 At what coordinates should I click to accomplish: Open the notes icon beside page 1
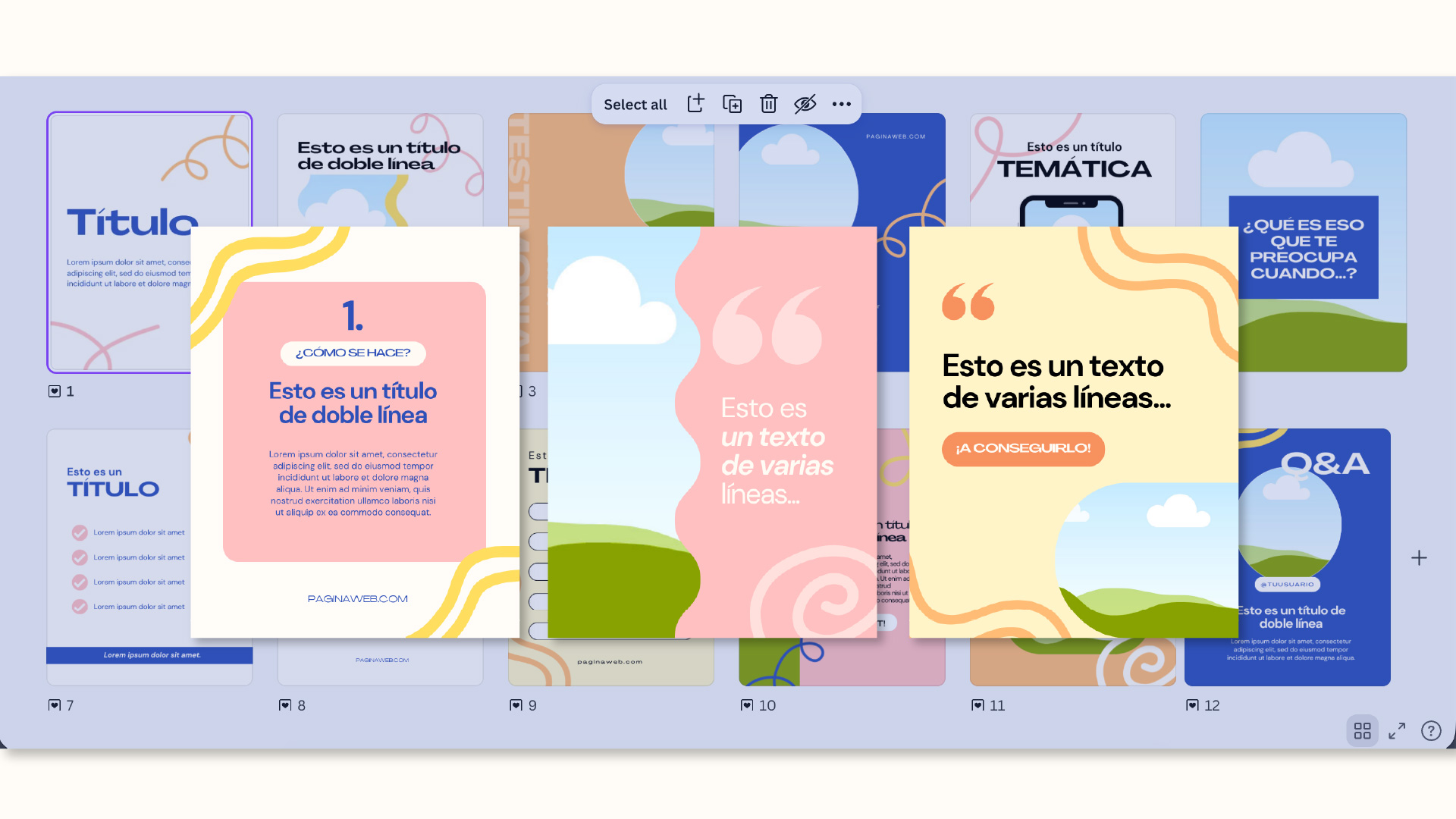(55, 391)
